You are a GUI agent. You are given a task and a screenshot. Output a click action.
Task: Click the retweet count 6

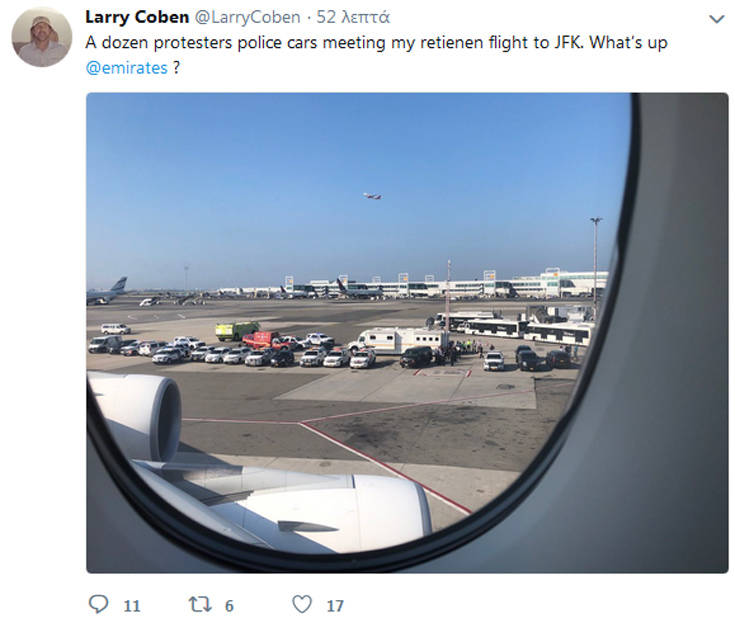tap(229, 605)
